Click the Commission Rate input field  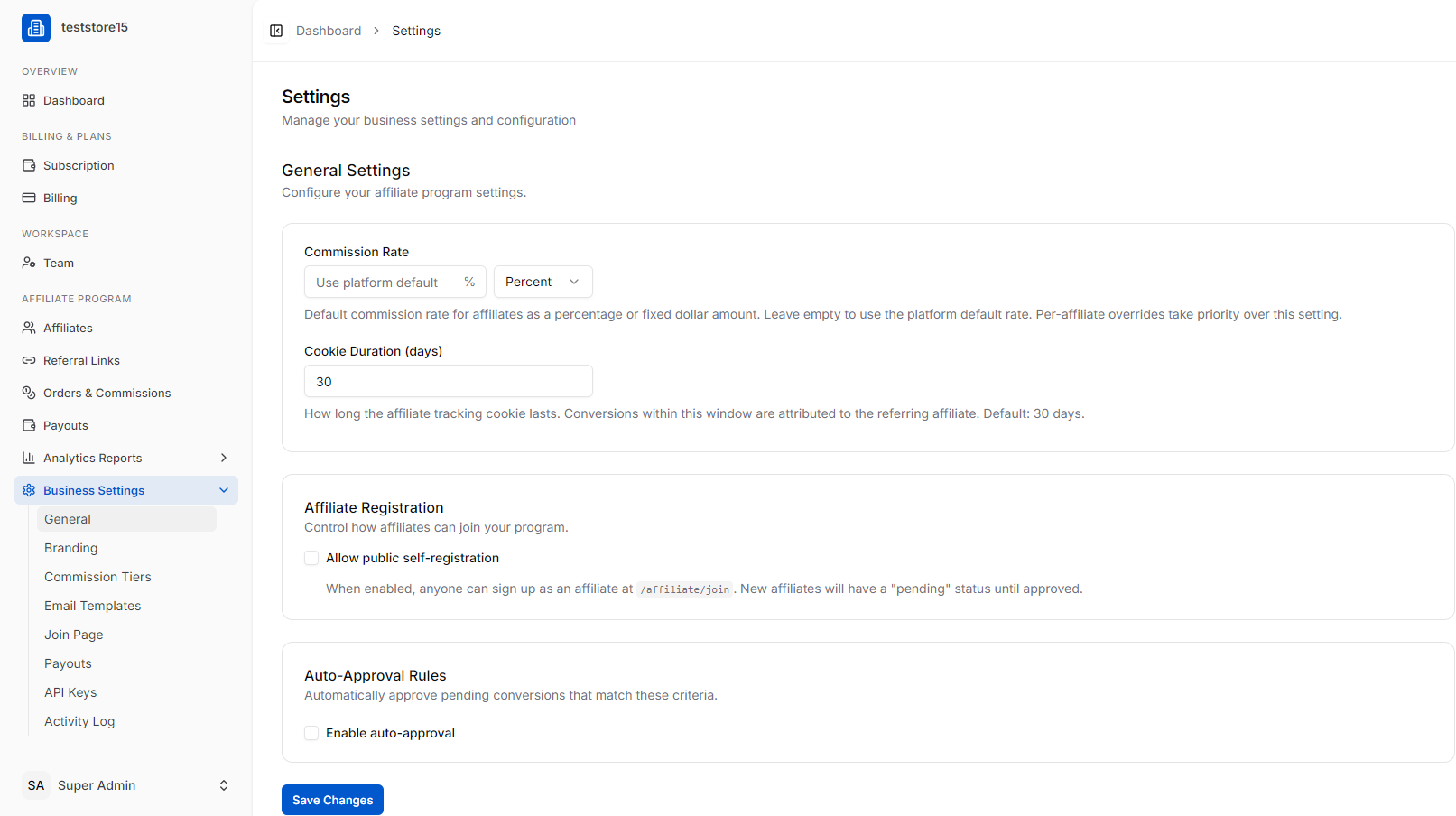(x=395, y=282)
